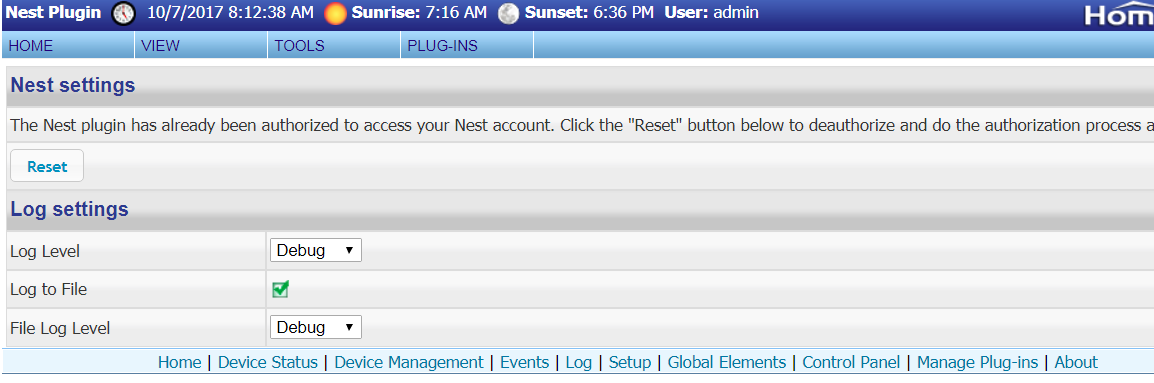Click the HomeSeer logo at top right
Screen dimensions: 1154x383
[x=1119, y=15]
